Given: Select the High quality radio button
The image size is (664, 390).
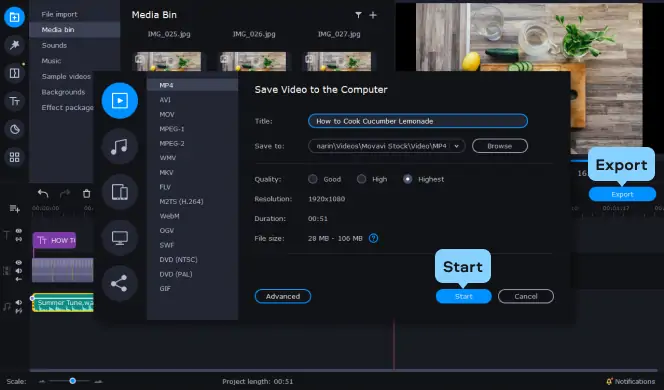Looking at the screenshot, I should tap(361, 179).
